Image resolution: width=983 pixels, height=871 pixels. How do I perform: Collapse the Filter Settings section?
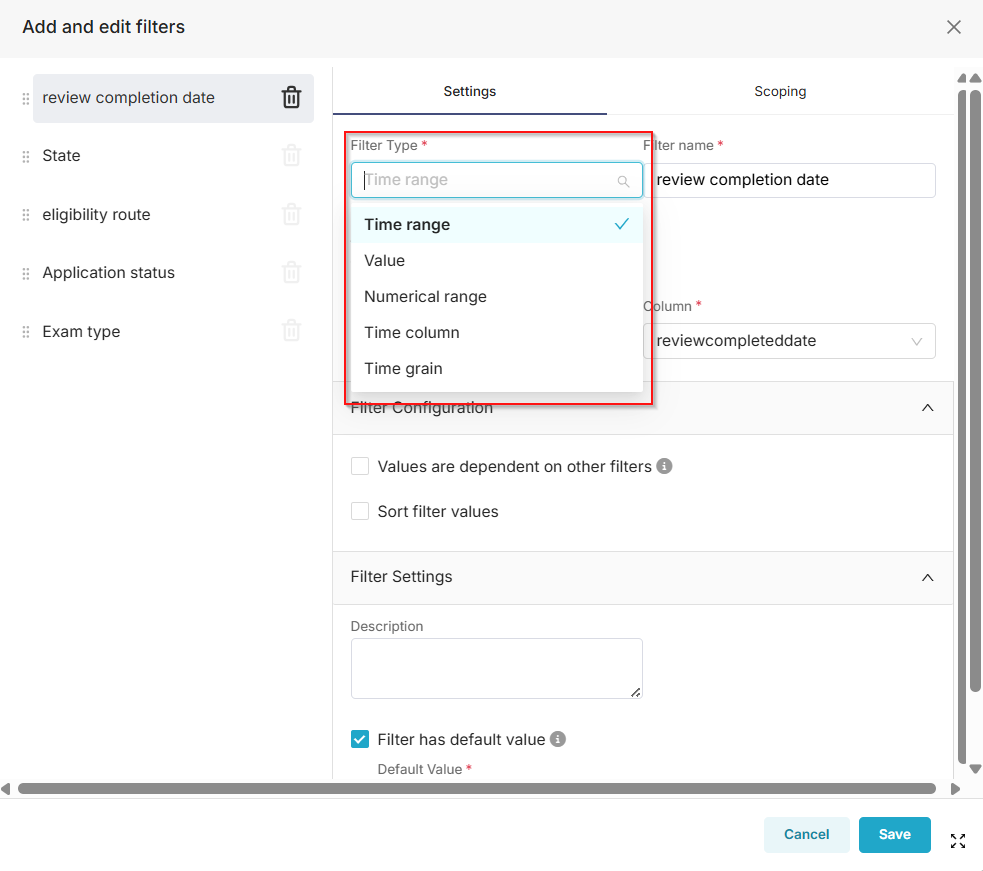coord(927,577)
